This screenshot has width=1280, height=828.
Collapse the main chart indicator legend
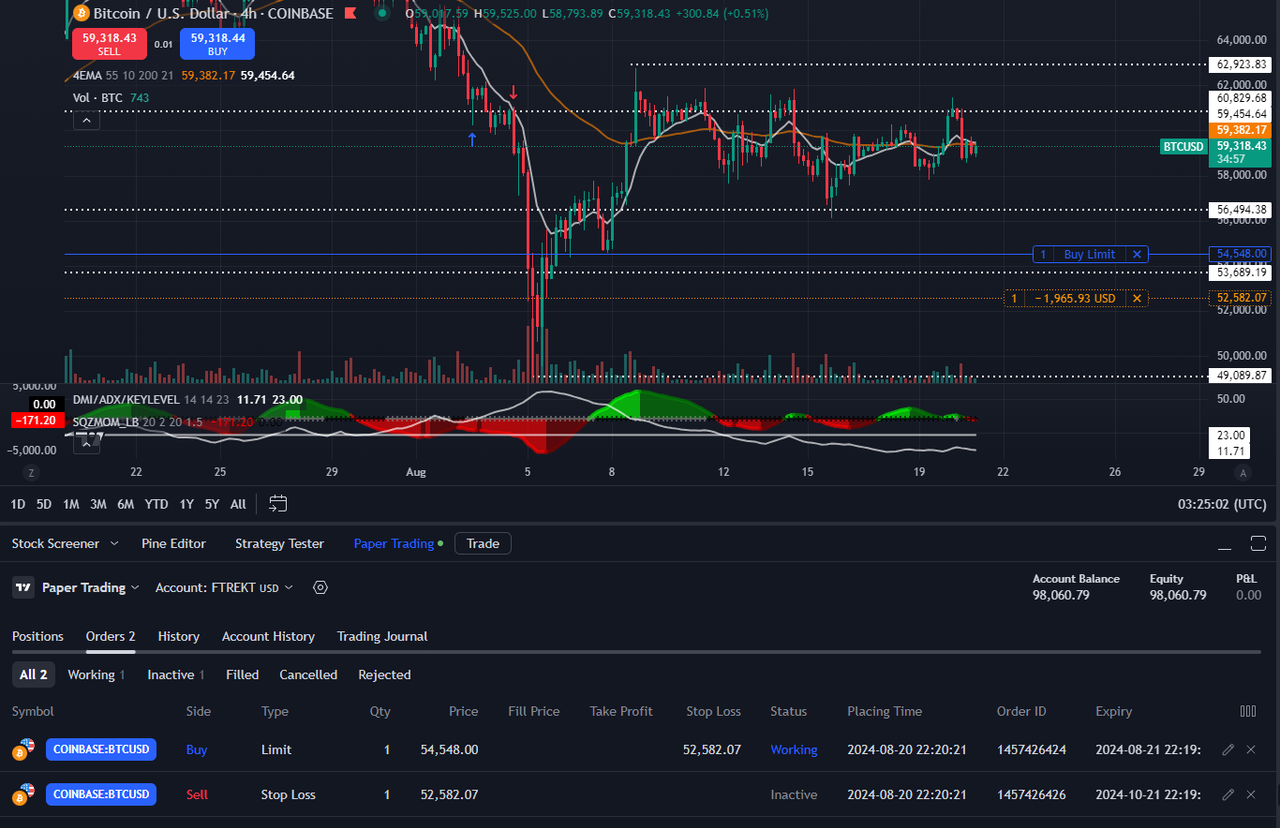[87, 120]
